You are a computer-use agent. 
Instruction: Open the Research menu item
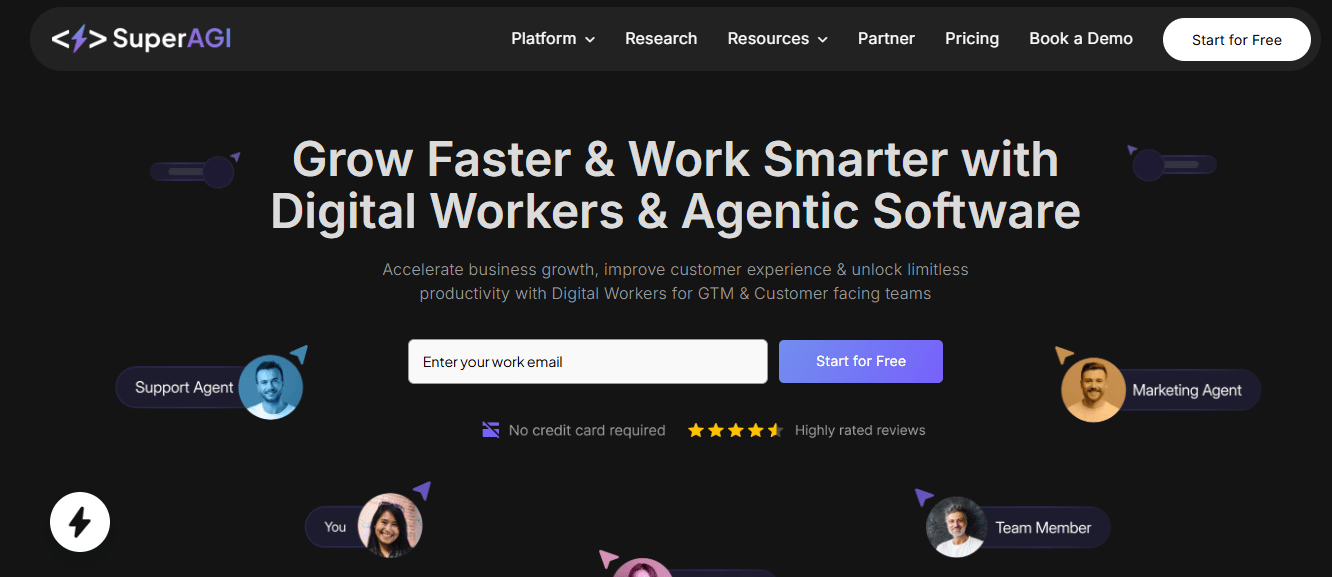pyautogui.click(x=661, y=39)
